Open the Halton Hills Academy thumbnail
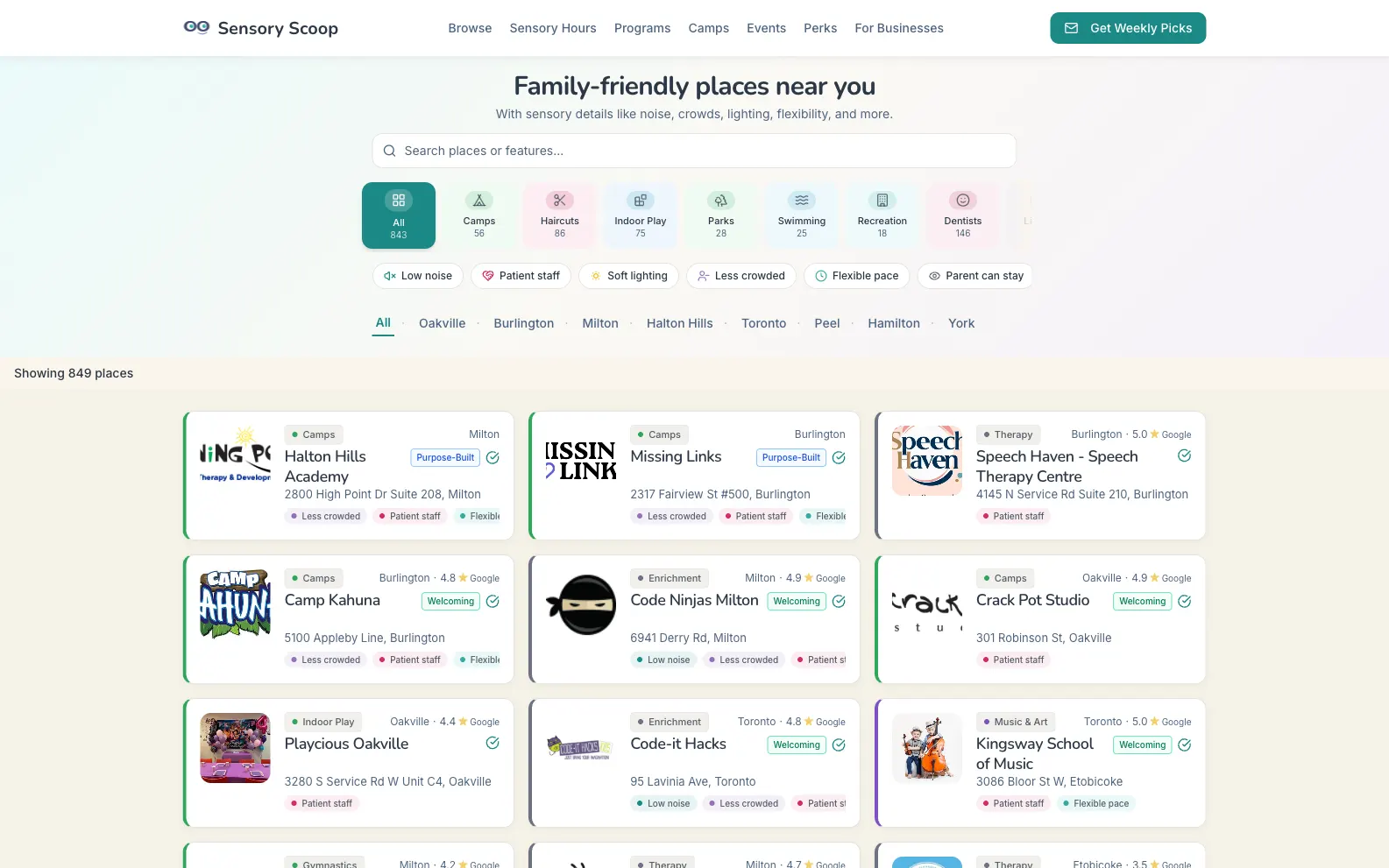Image resolution: width=1389 pixels, height=868 pixels. tap(235, 461)
